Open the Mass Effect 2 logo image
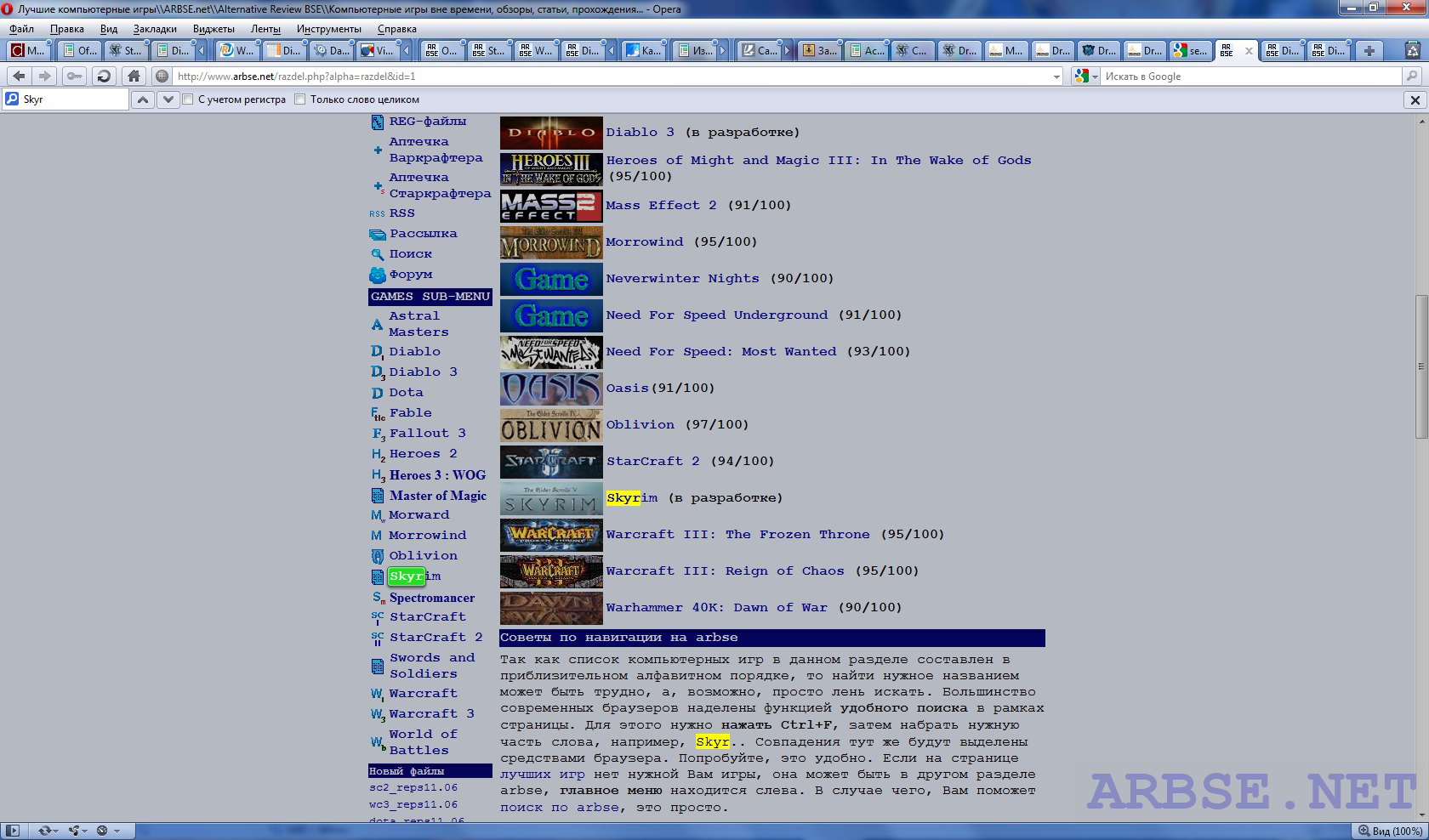Viewport: 1429px width, 840px height. (x=551, y=207)
